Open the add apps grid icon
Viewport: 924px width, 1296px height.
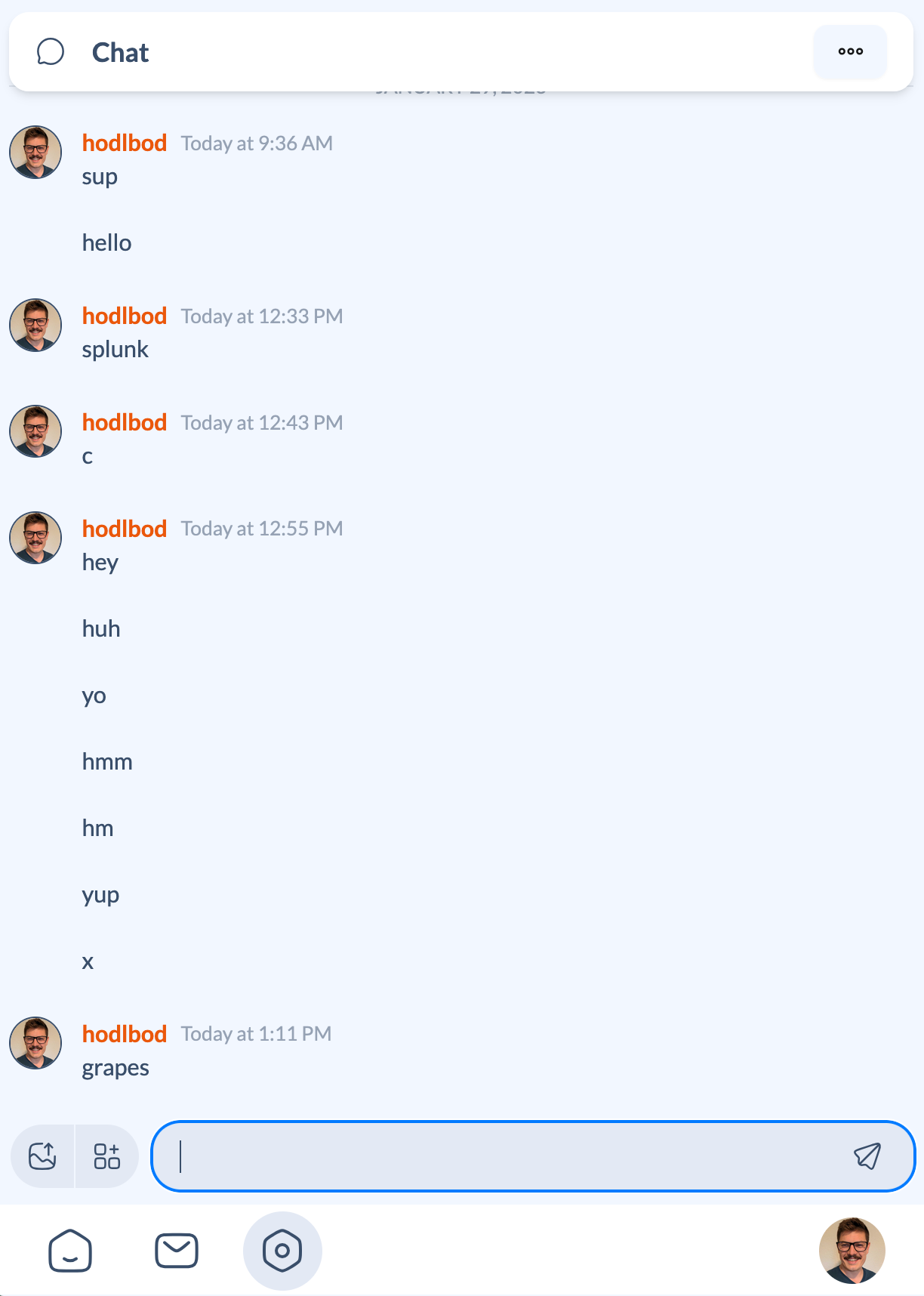(107, 1156)
